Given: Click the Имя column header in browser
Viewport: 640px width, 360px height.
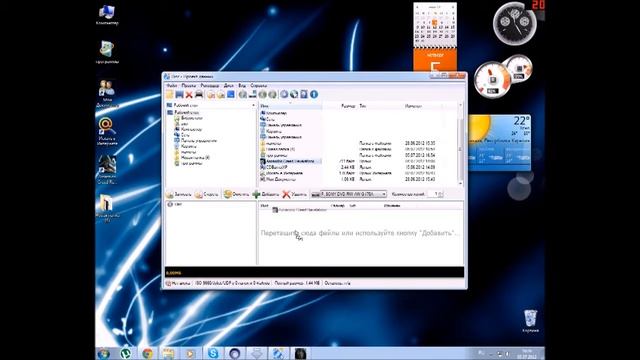Looking at the screenshot, I should click(290, 106).
